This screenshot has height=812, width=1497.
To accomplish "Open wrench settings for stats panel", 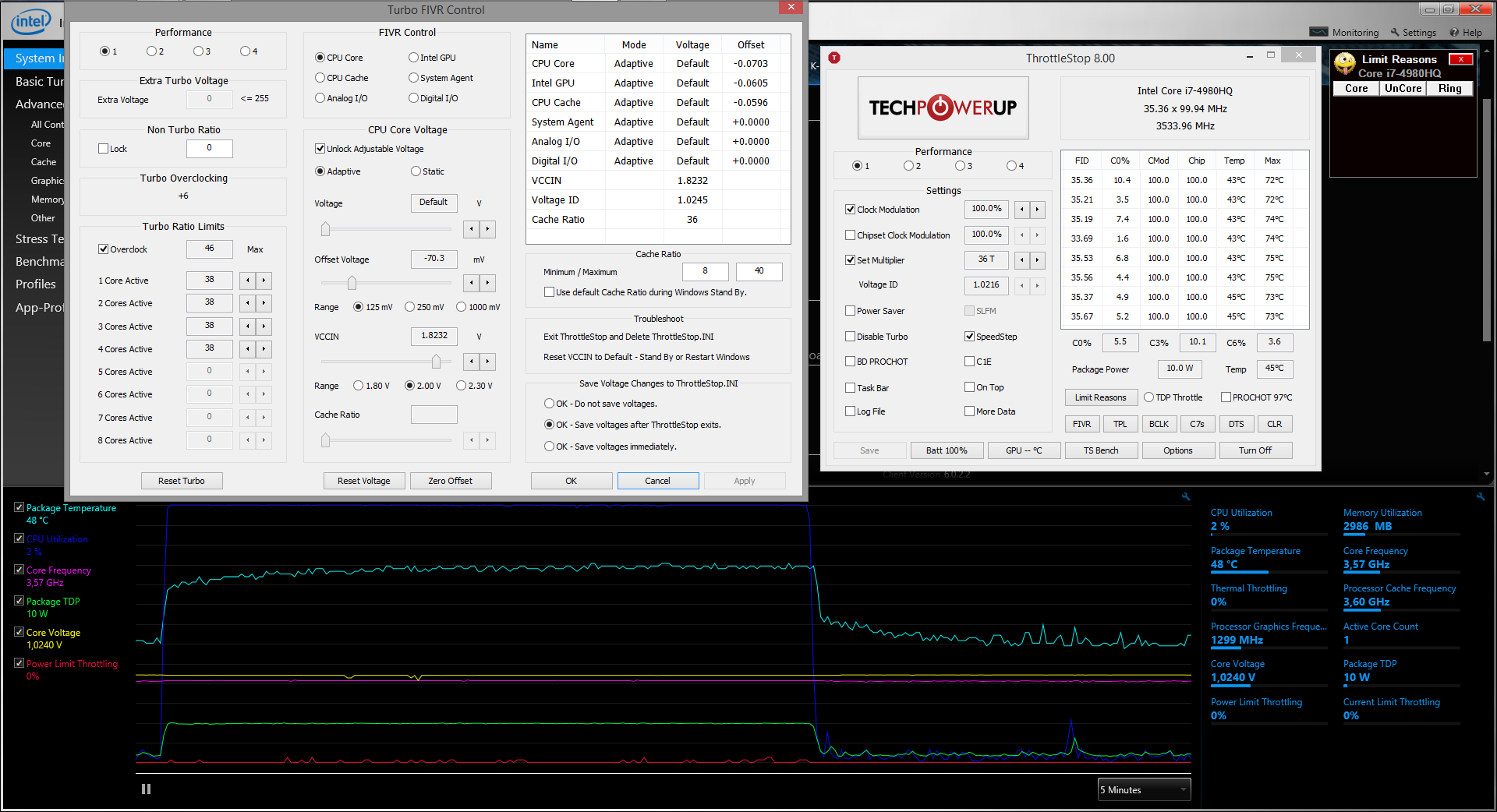I will [x=1481, y=496].
